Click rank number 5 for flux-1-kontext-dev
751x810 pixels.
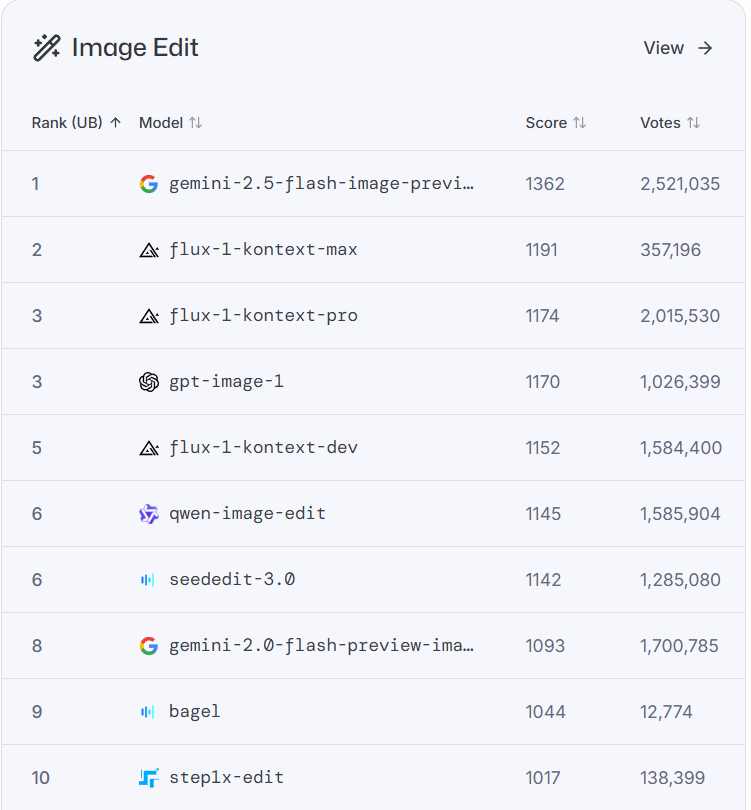pos(37,448)
